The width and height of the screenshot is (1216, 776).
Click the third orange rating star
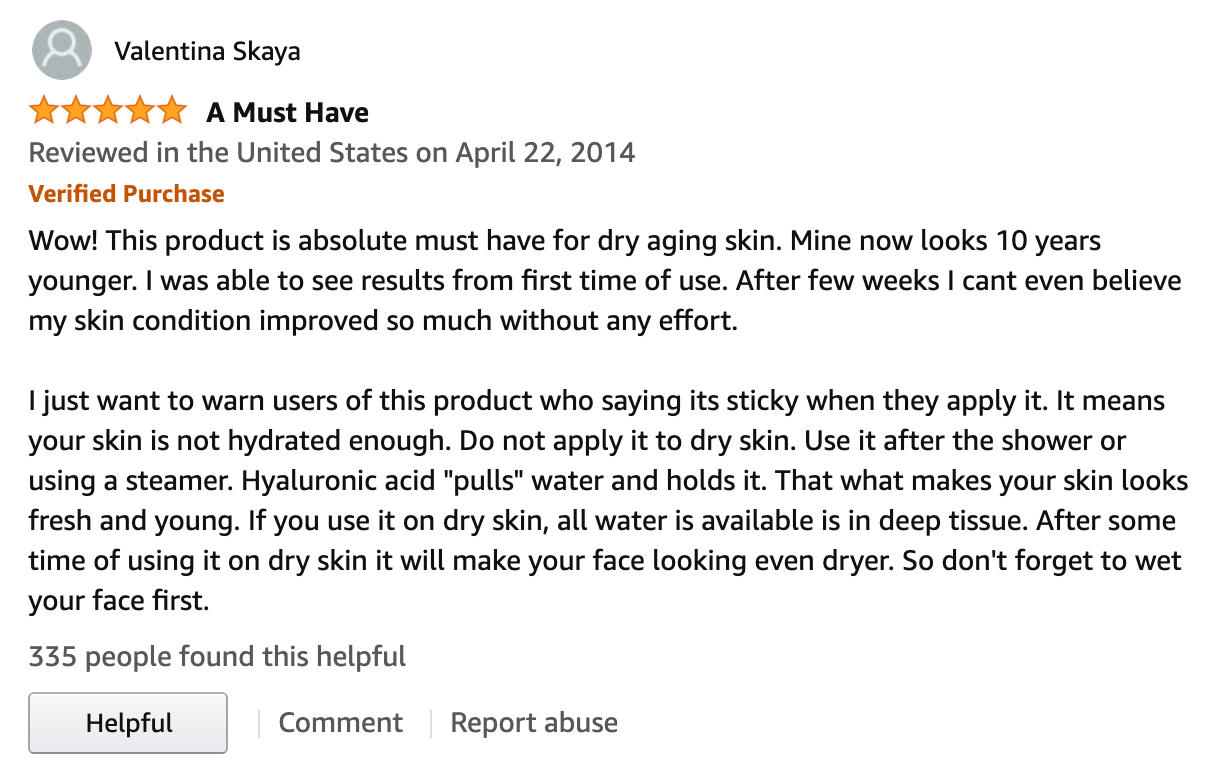pyautogui.click(x=108, y=111)
